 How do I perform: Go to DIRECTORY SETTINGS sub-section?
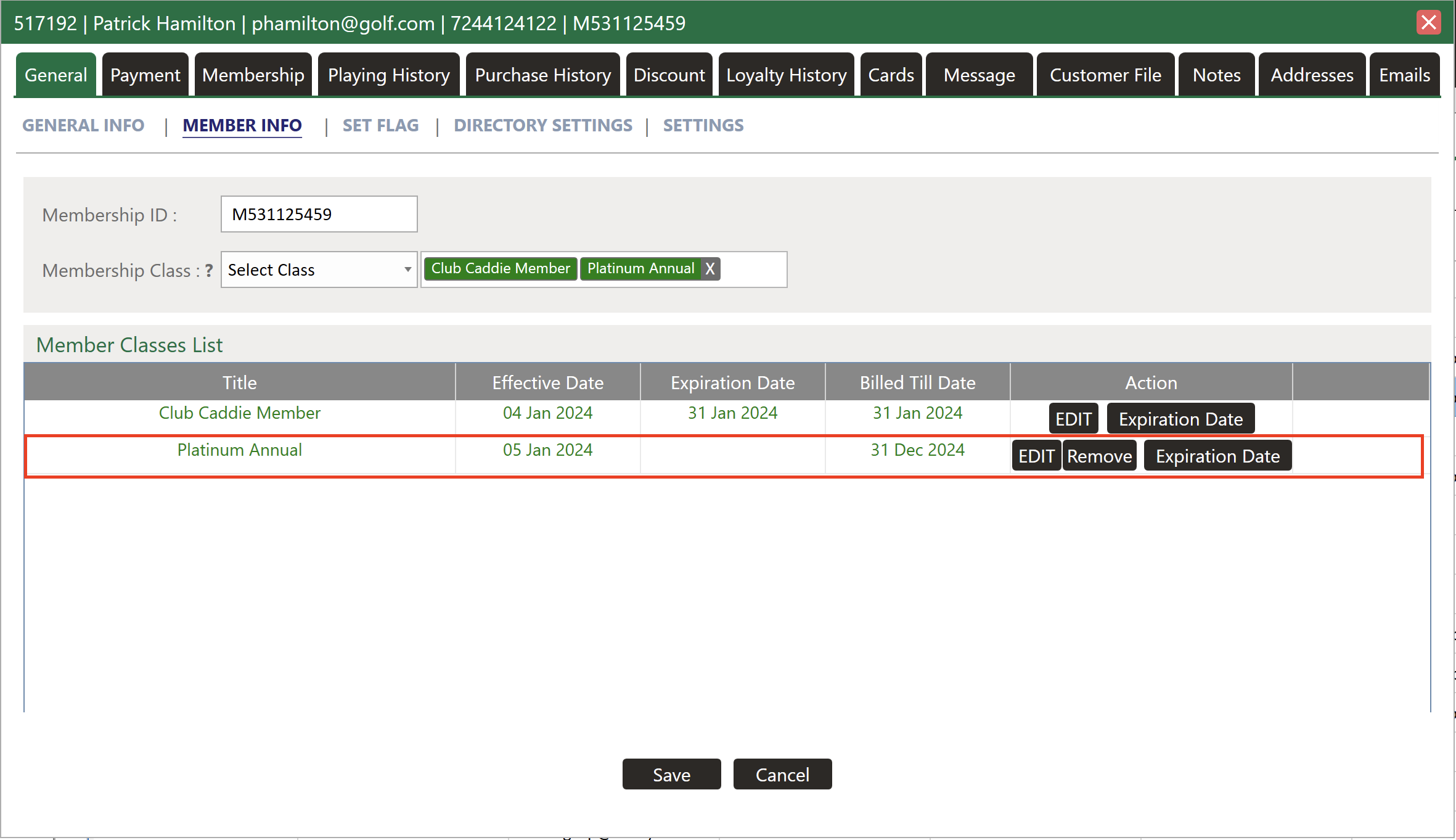(542, 125)
